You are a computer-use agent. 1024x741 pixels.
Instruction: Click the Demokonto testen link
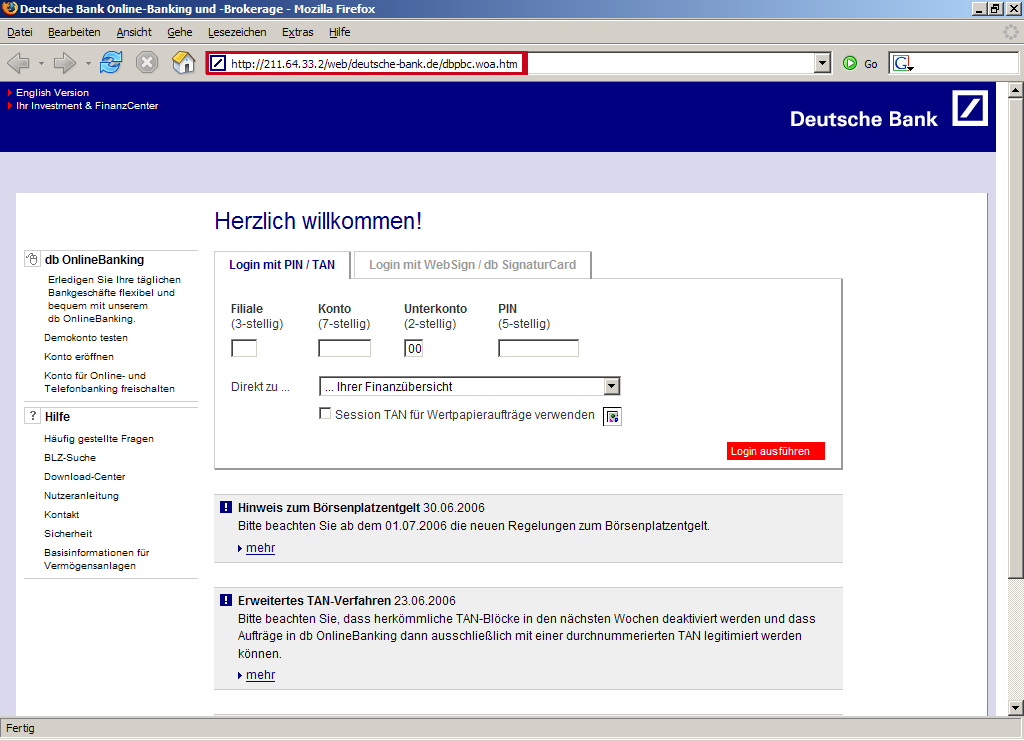(x=86, y=338)
